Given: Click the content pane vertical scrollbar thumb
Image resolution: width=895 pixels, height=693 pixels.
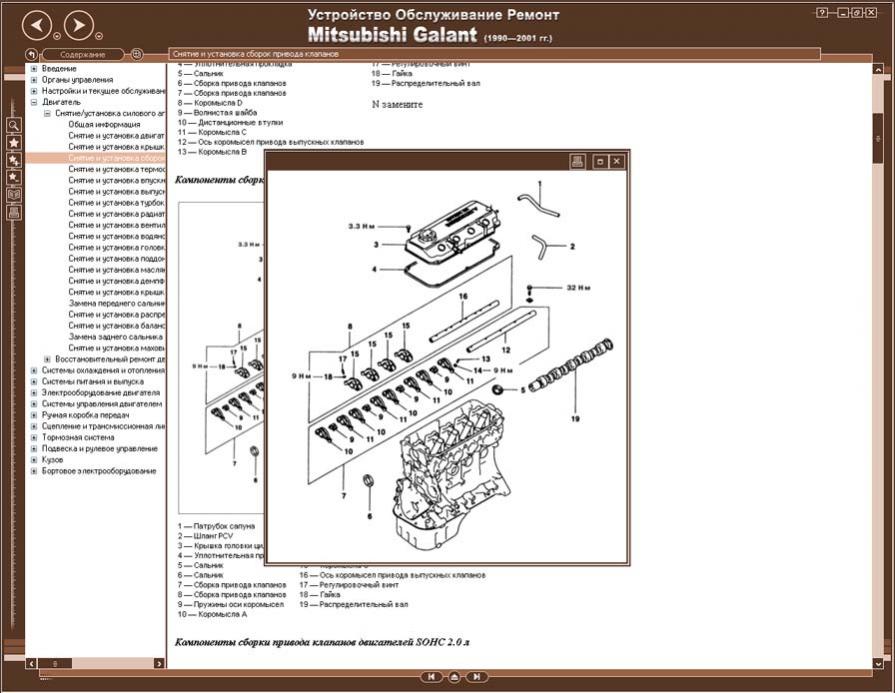Looking at the screenshot, I should pos(878,139).
